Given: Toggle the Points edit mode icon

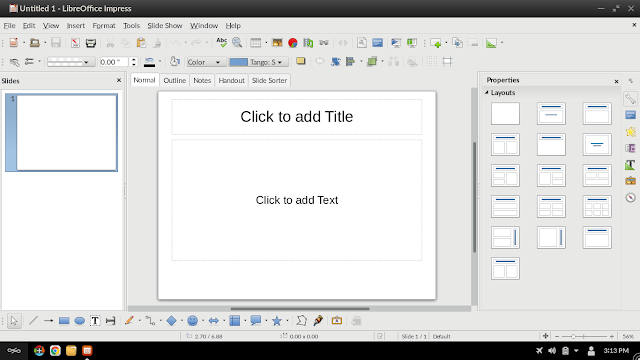Looking at the screenshot, I should pyautogui.click(x=301, y=321).
